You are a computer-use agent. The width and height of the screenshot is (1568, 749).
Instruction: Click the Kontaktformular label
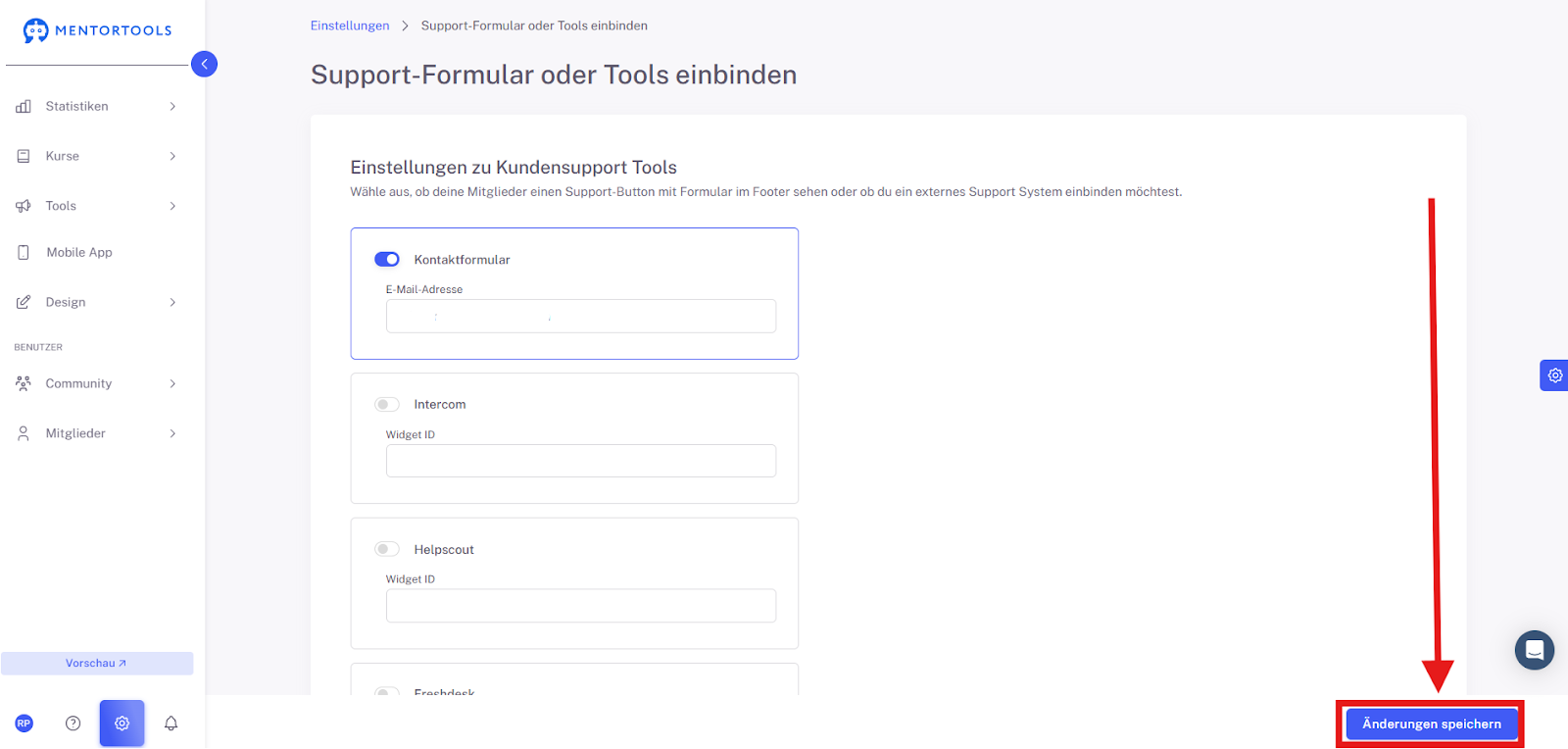(x=462, y=260)
